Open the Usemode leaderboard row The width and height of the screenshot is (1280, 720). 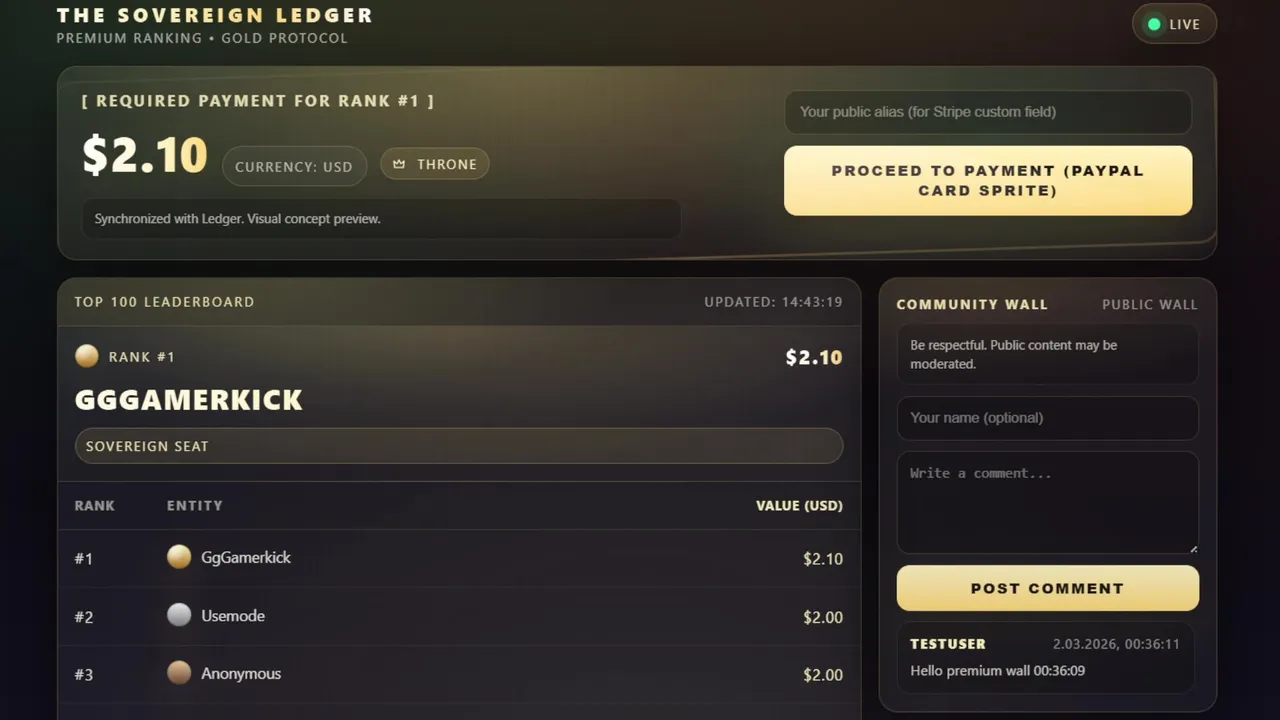[458, 616]
